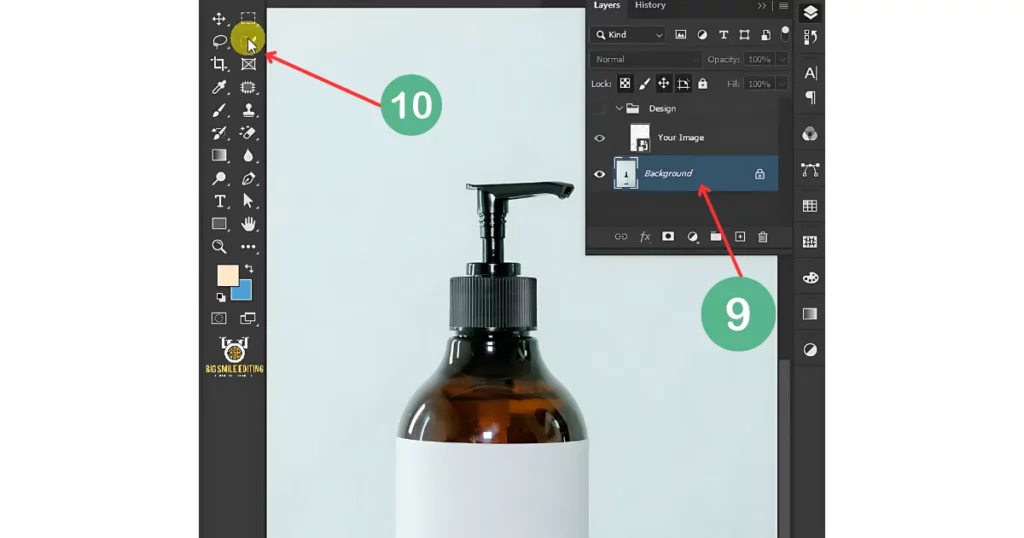
Task: Open the Paths panel icon
Action: click(x=810, y=170)
